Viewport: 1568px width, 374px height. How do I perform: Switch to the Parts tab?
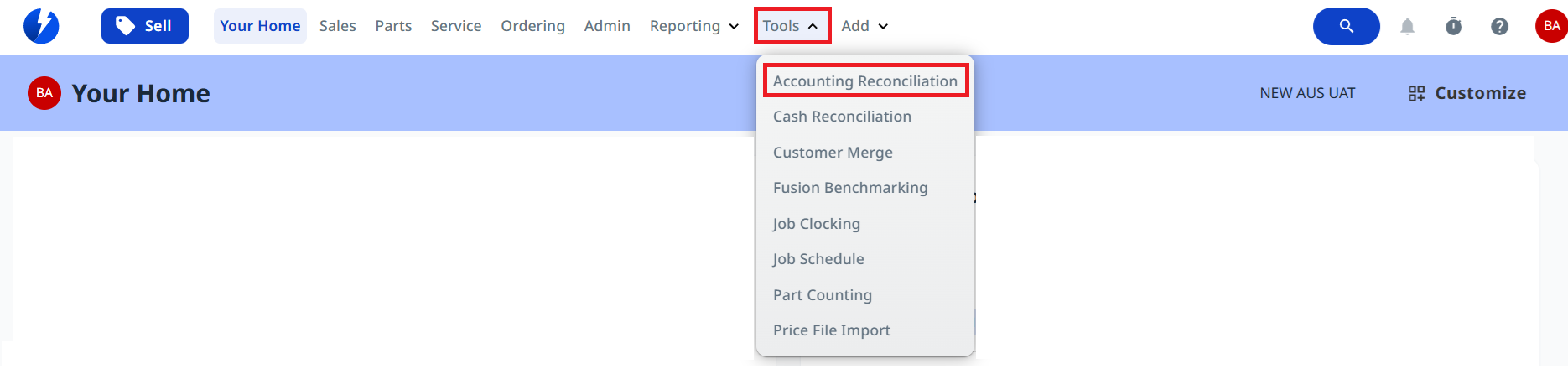pyautogui.click(x=393, y=26)
